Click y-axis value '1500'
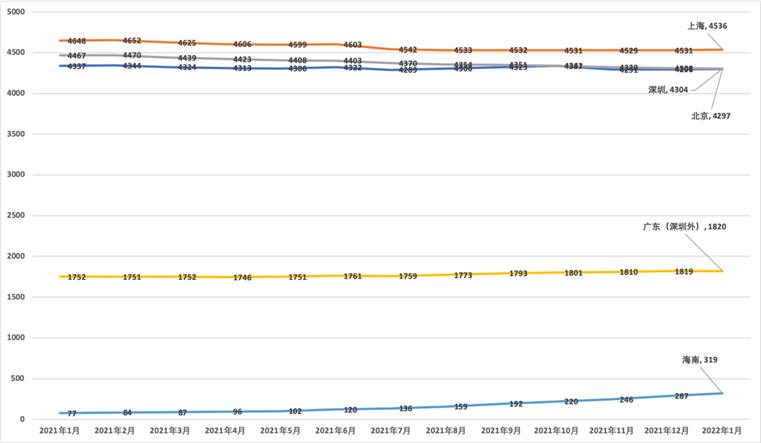The width and height of the screenshot is (761, 443). (16, 297)
